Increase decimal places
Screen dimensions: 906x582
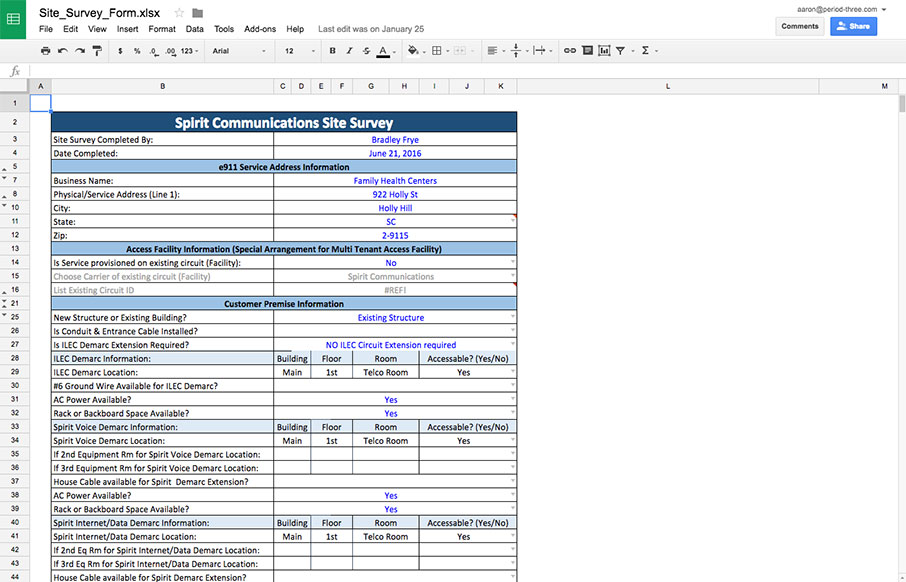click(x=170, y=51)
